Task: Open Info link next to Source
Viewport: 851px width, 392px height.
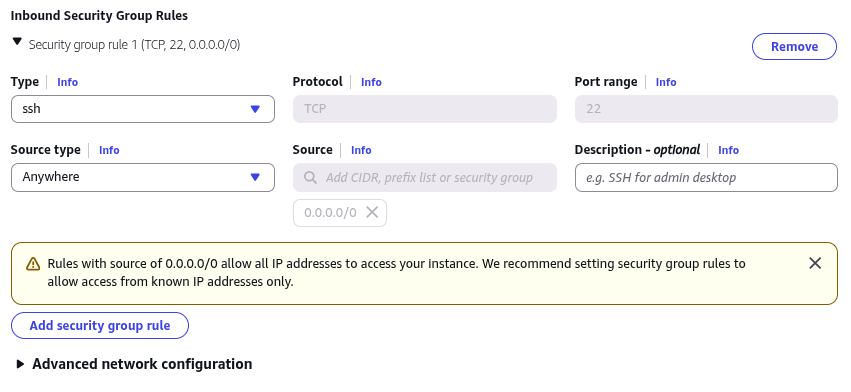Action: tap(361, 150)
